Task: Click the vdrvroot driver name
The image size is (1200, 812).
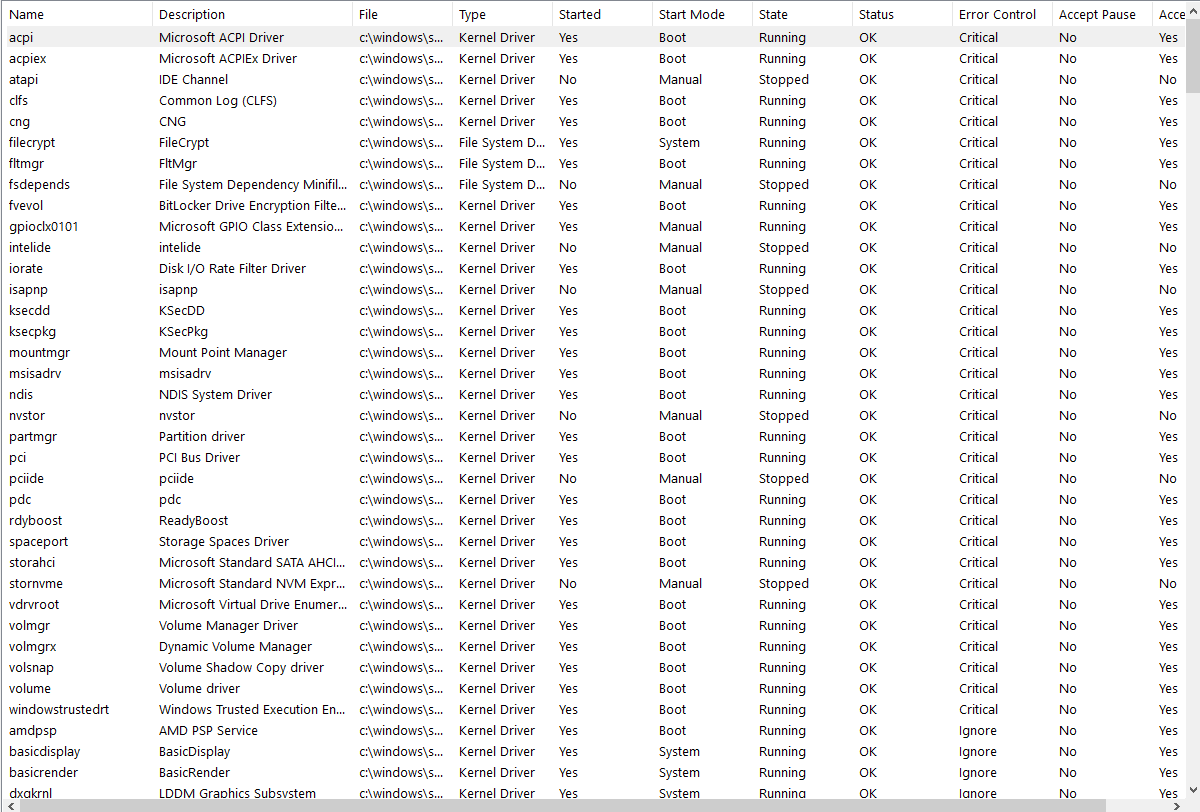Action: pos(34,604)
